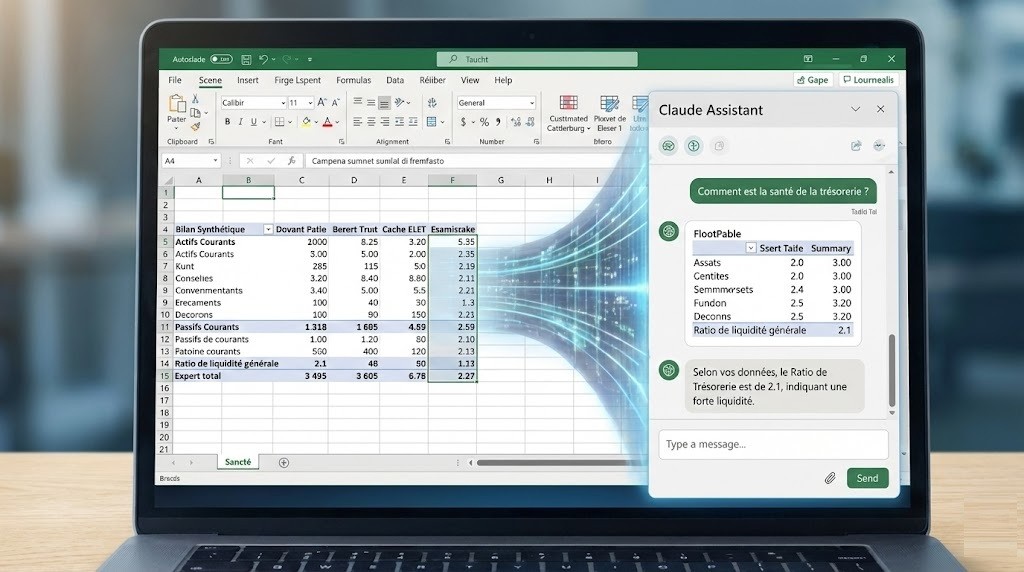Open the font size dropdown
This screenshot has height=572, width=1024.
310,103
